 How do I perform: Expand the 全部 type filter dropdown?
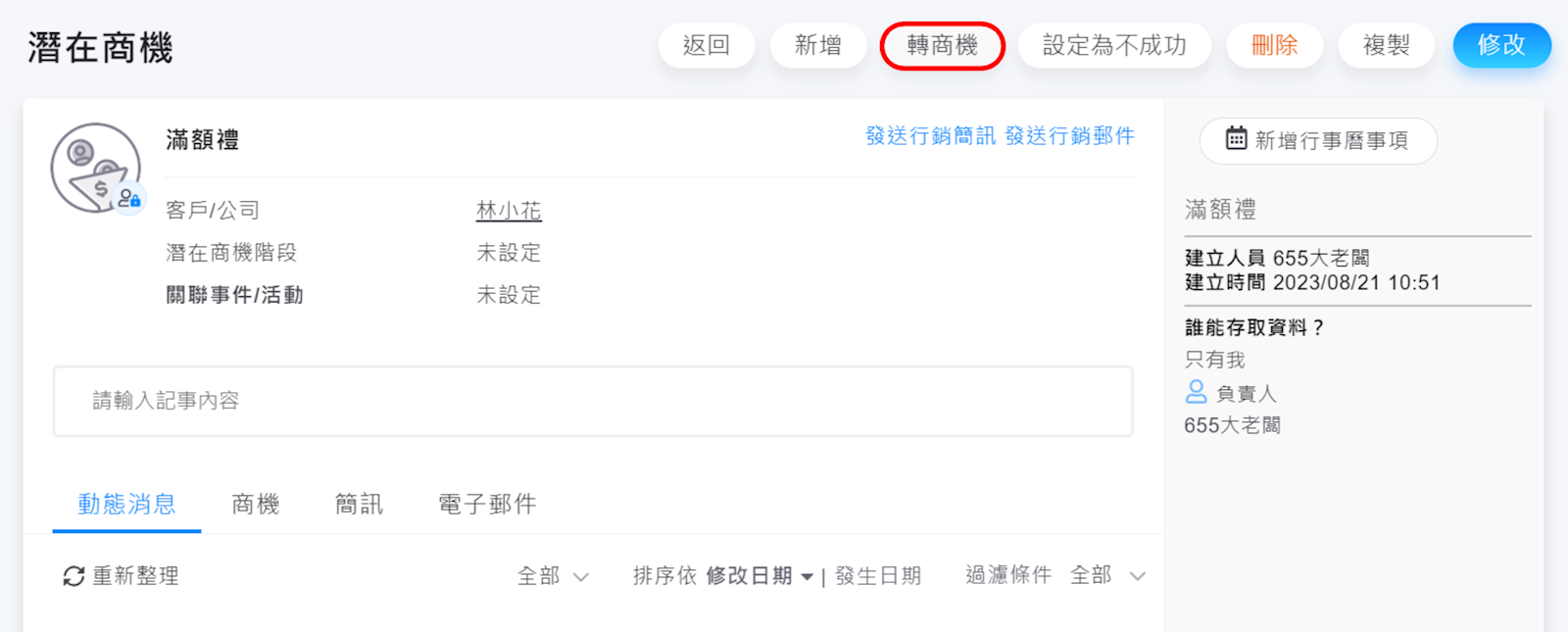point(554,576)
